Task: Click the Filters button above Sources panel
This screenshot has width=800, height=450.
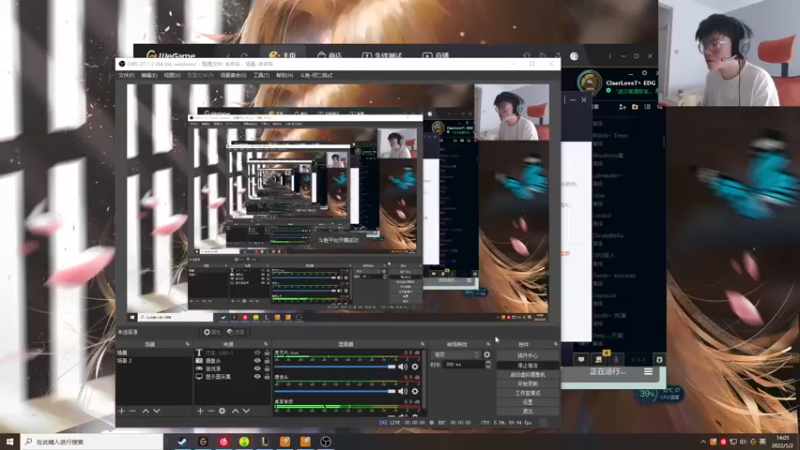Action: click(x=236, y=332)
